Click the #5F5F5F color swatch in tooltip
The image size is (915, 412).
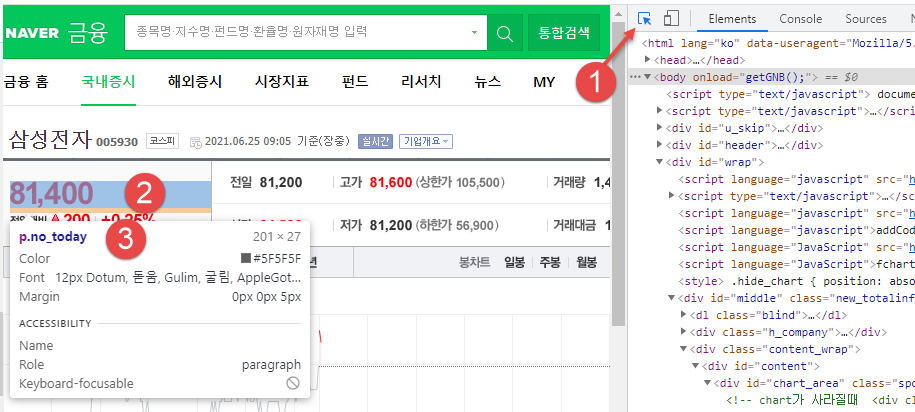pyautogui.click(x=246, y=259)
